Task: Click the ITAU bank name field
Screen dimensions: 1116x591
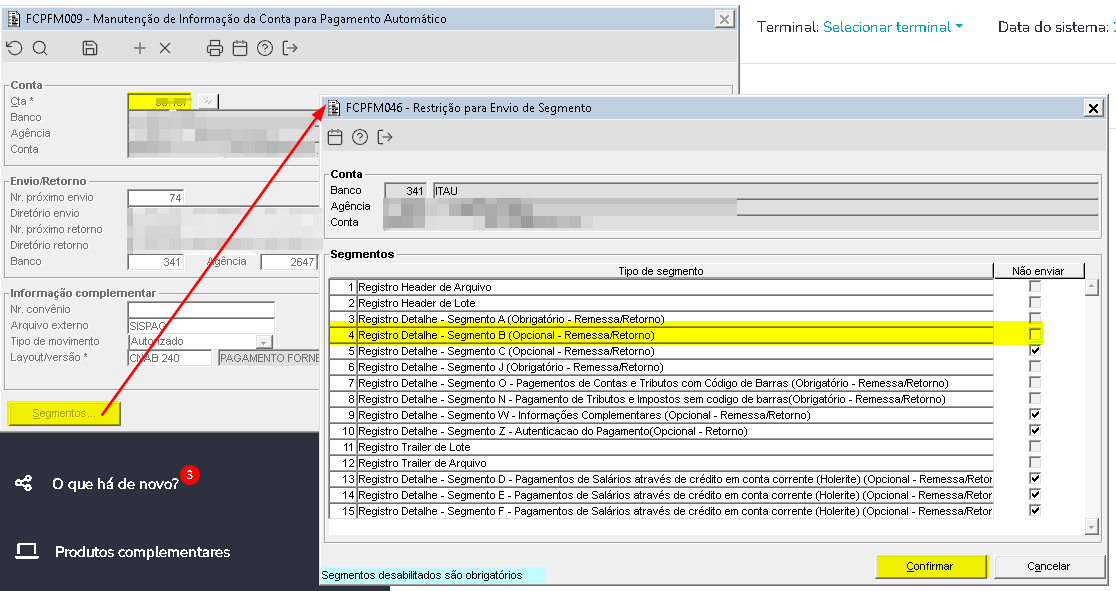Action: pyautogui.click(x=766, y=191)
